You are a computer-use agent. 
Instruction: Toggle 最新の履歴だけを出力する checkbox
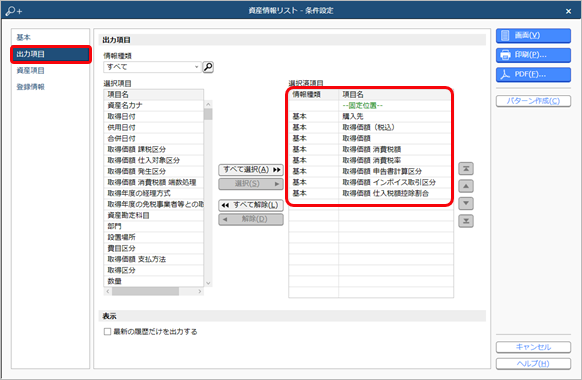click(x=107, y=331)
